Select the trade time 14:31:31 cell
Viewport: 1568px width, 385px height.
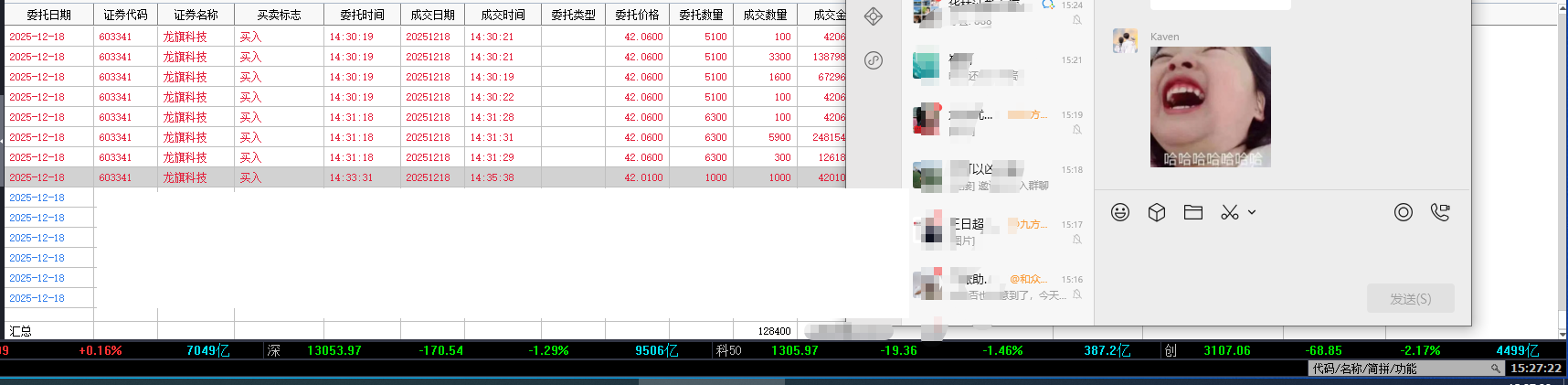click(x=503, y=137)
